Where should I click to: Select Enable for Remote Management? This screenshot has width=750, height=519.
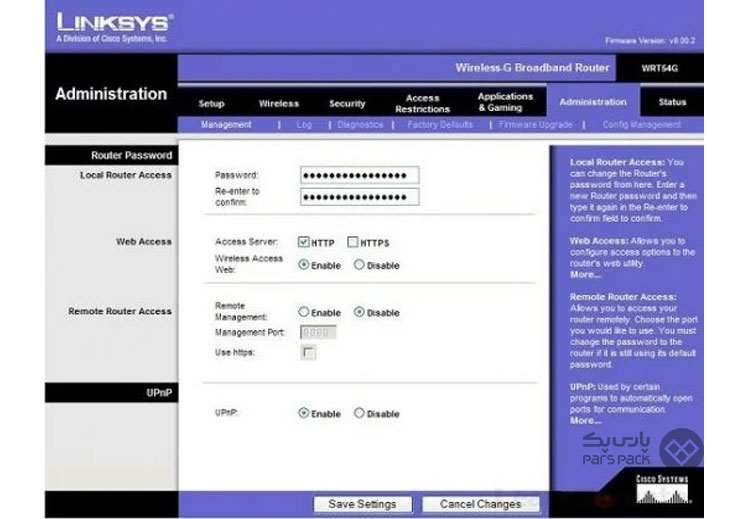[x=303, y=312]
